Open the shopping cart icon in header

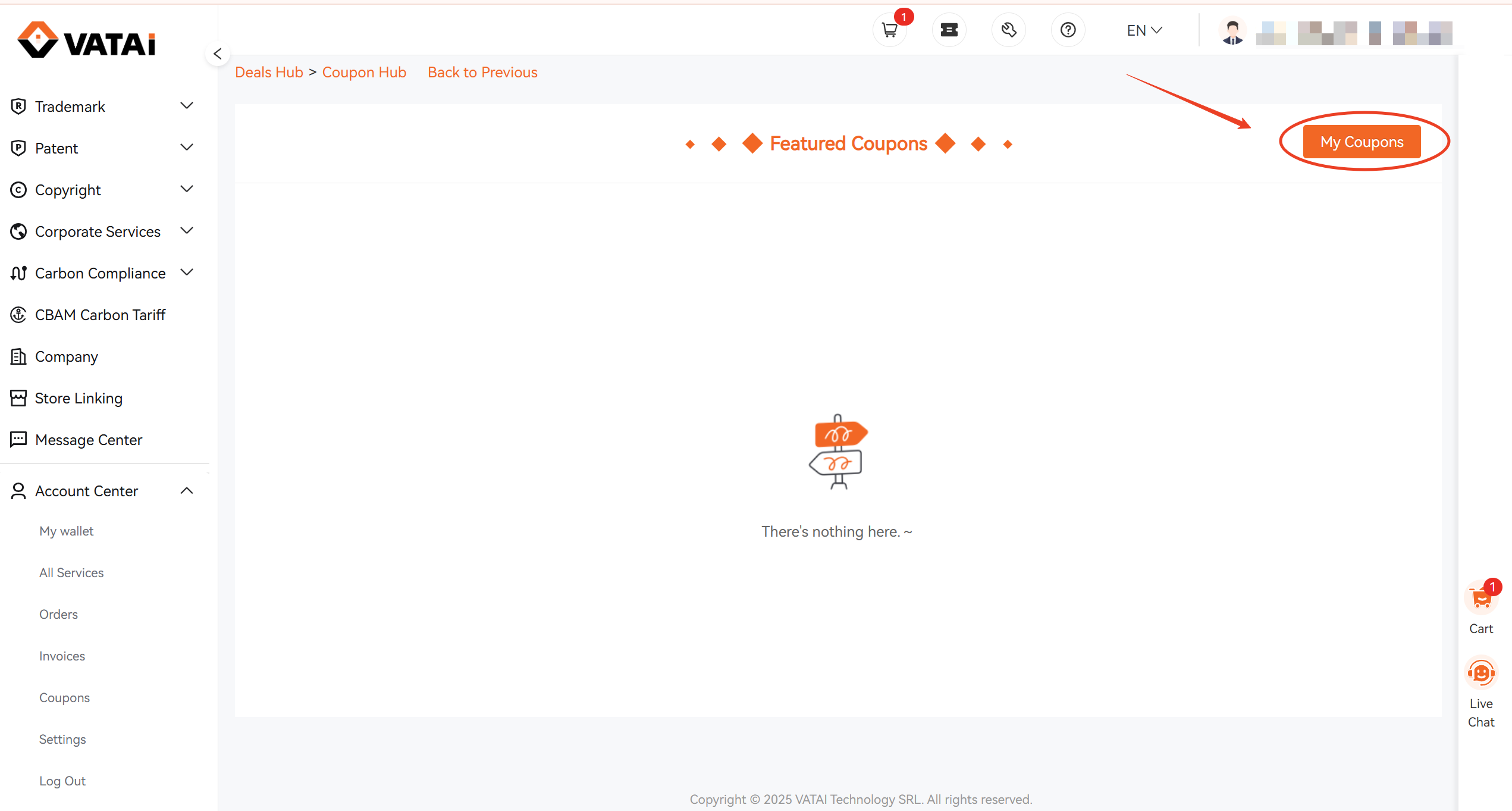(x=889, y=30)
